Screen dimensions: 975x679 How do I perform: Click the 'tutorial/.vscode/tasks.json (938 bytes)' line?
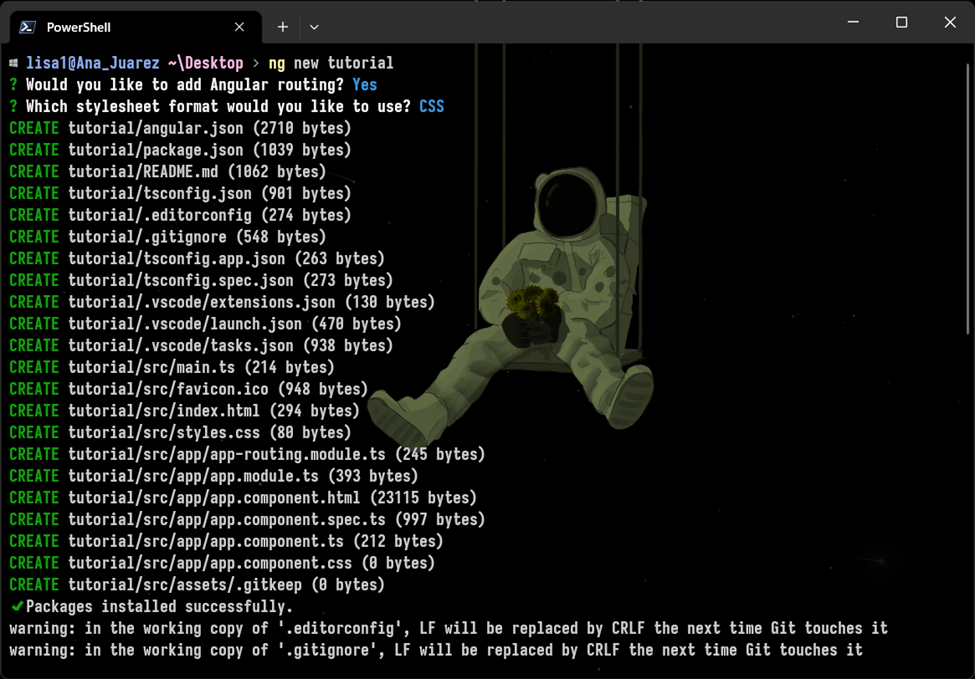(201, 346)
